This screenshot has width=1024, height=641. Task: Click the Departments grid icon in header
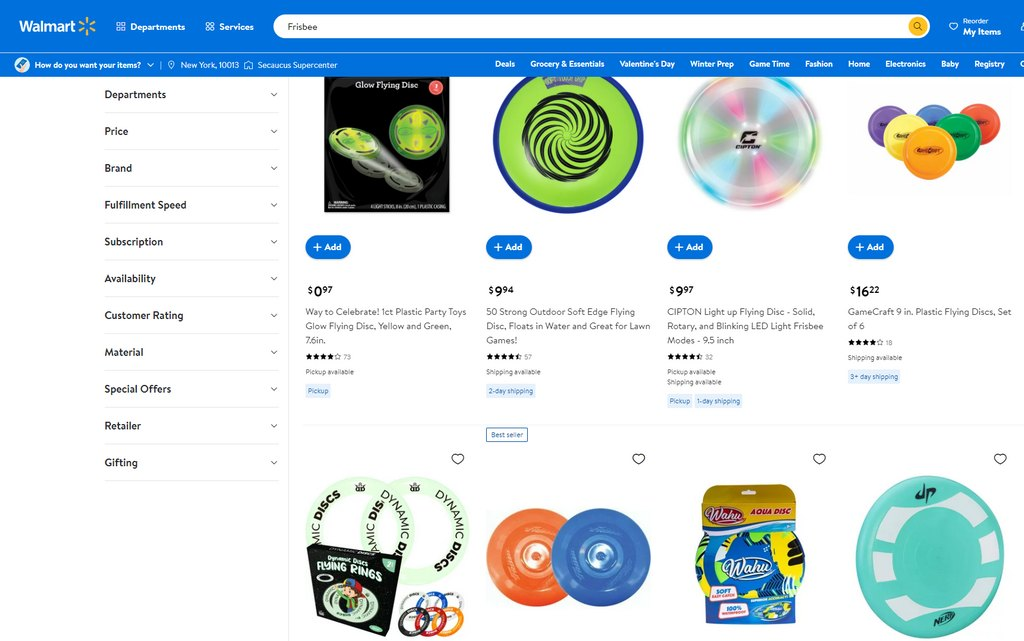pyautogui.click(x=121, y=27)
